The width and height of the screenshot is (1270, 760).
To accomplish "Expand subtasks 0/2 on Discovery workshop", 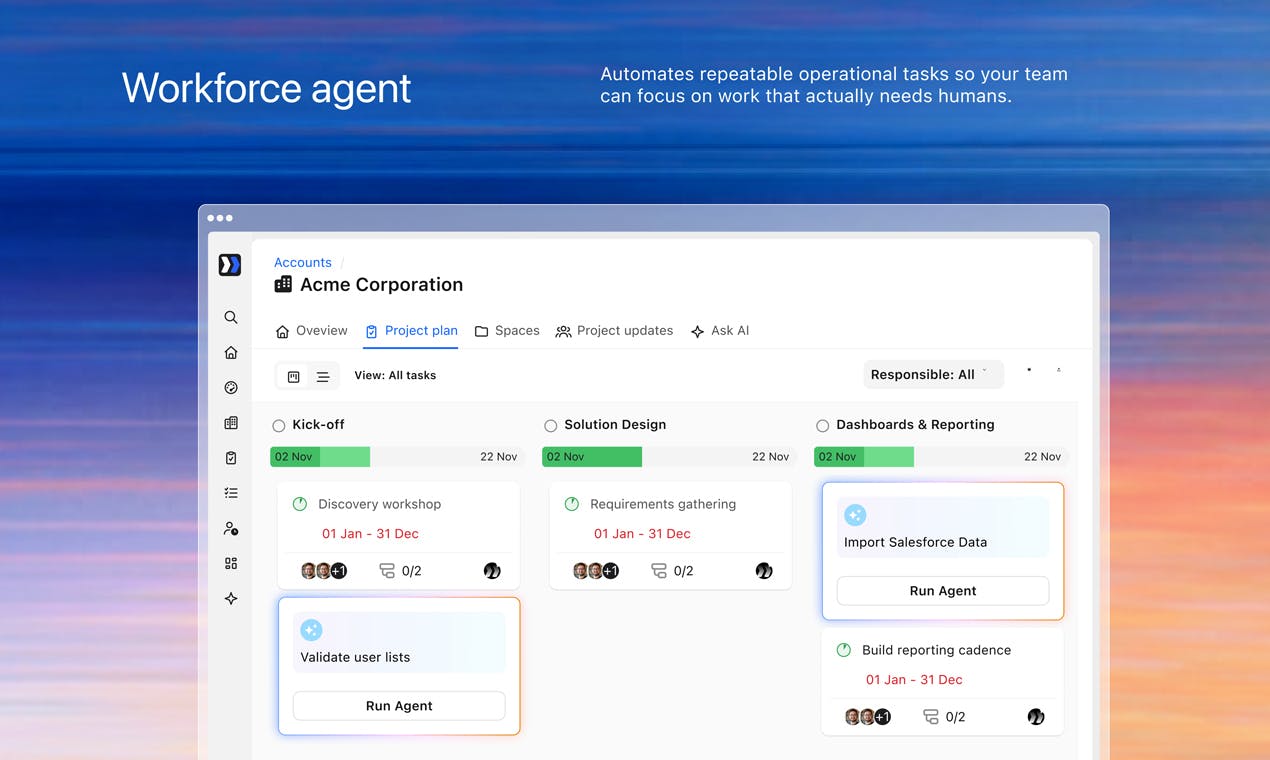I will pyautogui.click(x=401, y=571).
